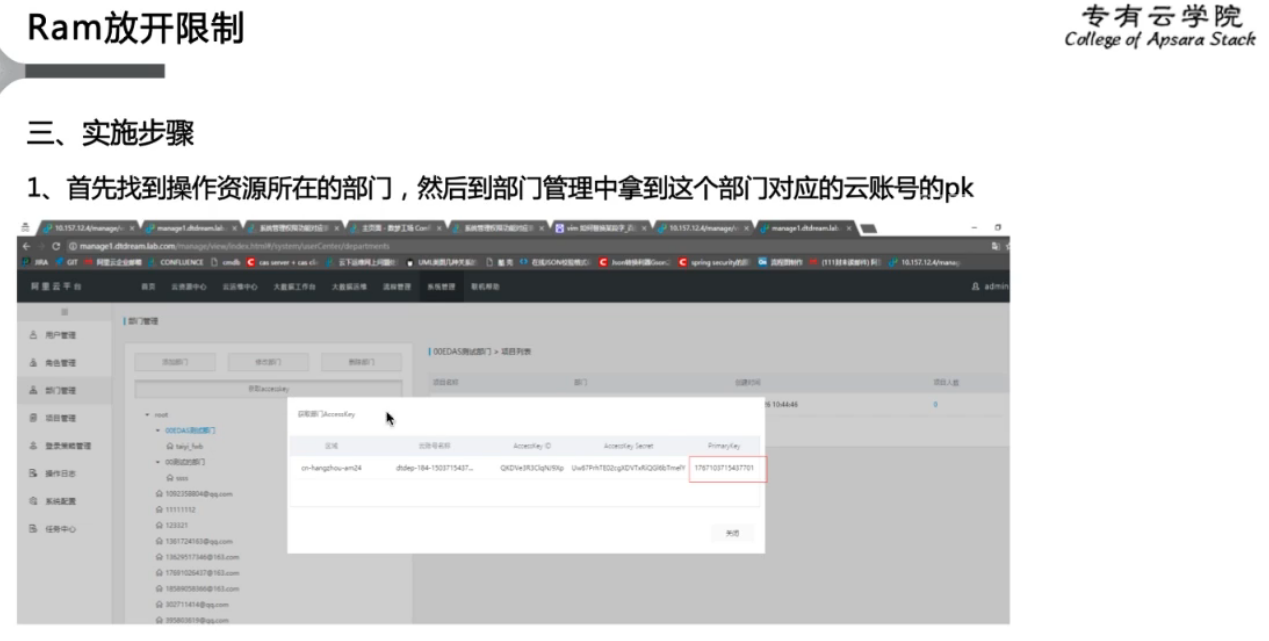Collapse the root tree node

click(147, 414)
